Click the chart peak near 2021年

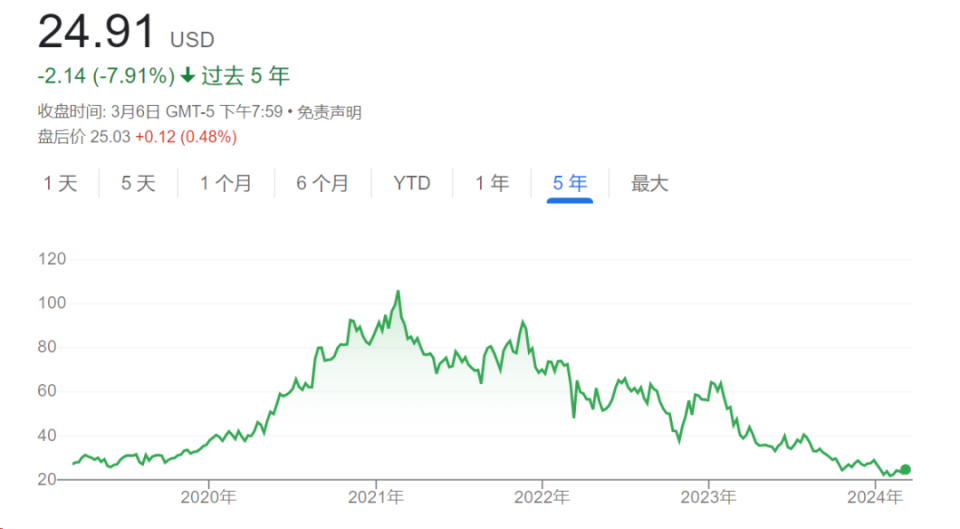pyautogui.click(x=398, y=292)
